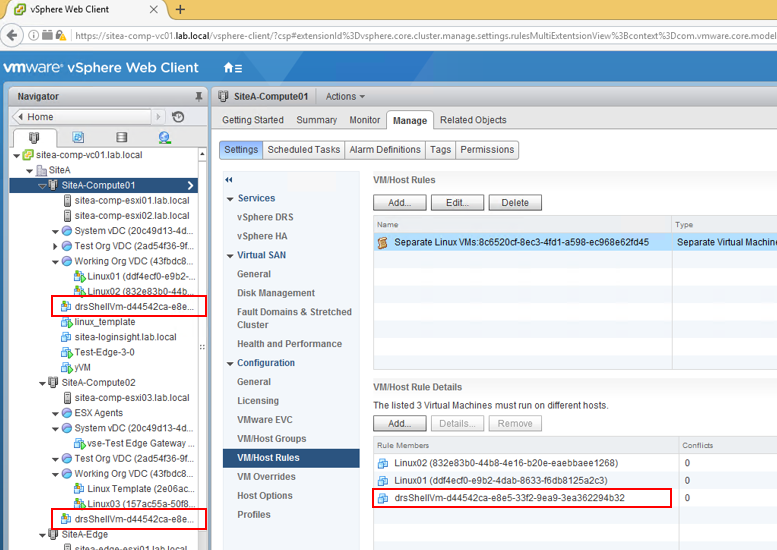Switch to the Monitor tab
Viewport: 777px width, 550px height.
364,120
